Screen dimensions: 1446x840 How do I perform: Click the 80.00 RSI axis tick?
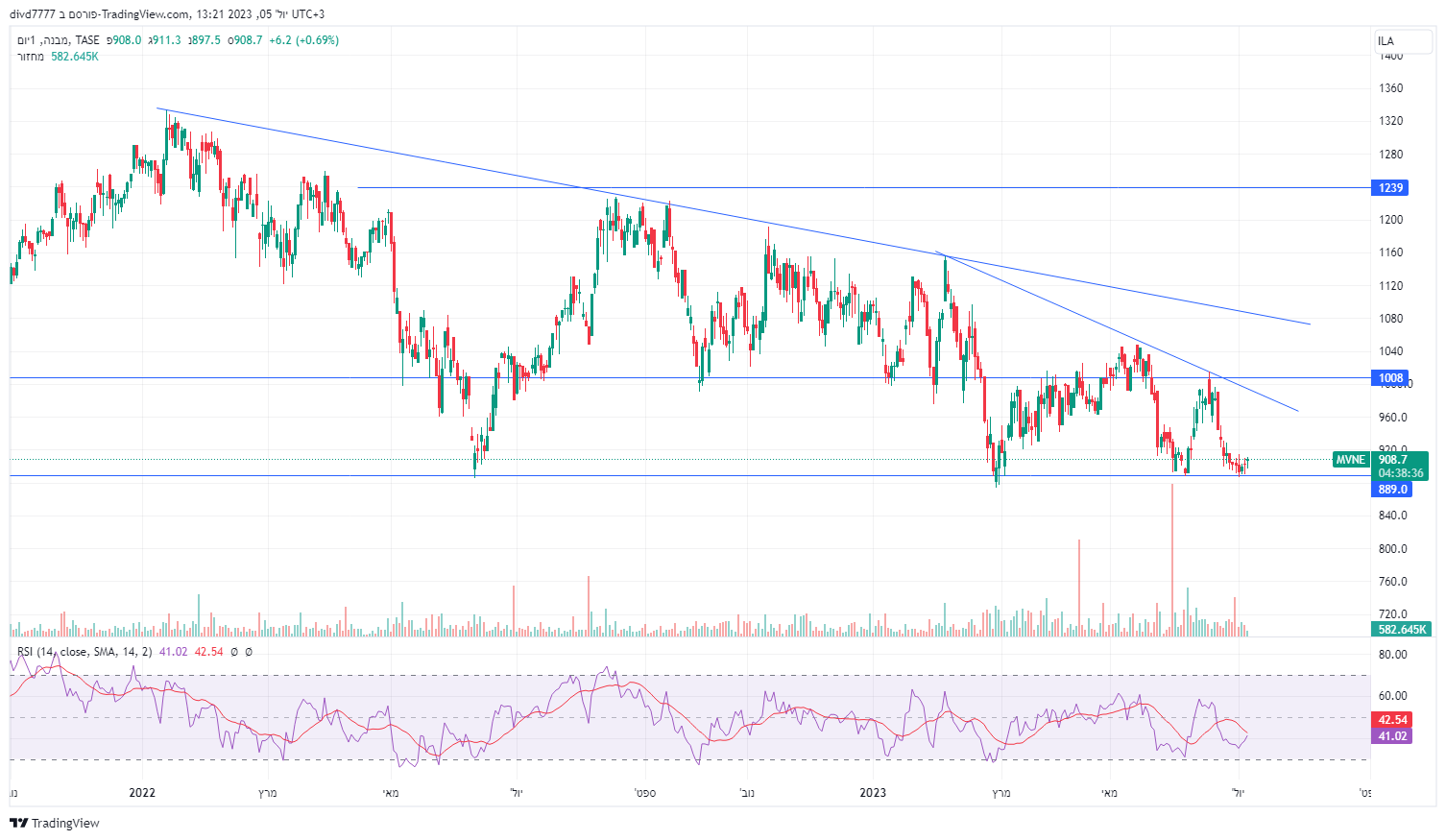[1393, 655]
